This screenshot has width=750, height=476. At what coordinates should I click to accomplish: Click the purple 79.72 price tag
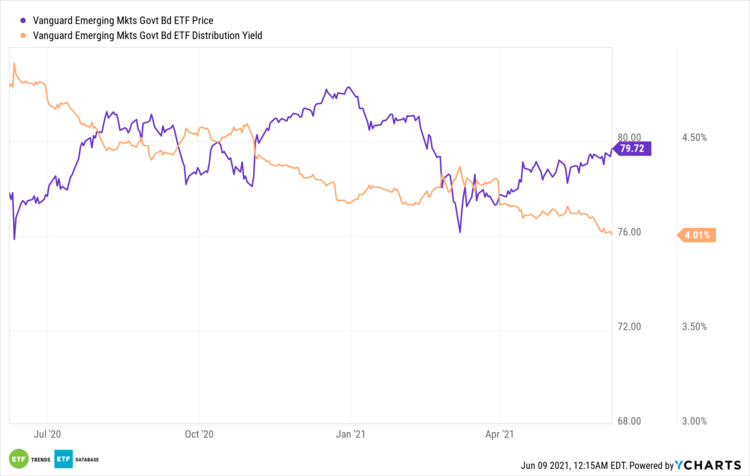[633, 148]
